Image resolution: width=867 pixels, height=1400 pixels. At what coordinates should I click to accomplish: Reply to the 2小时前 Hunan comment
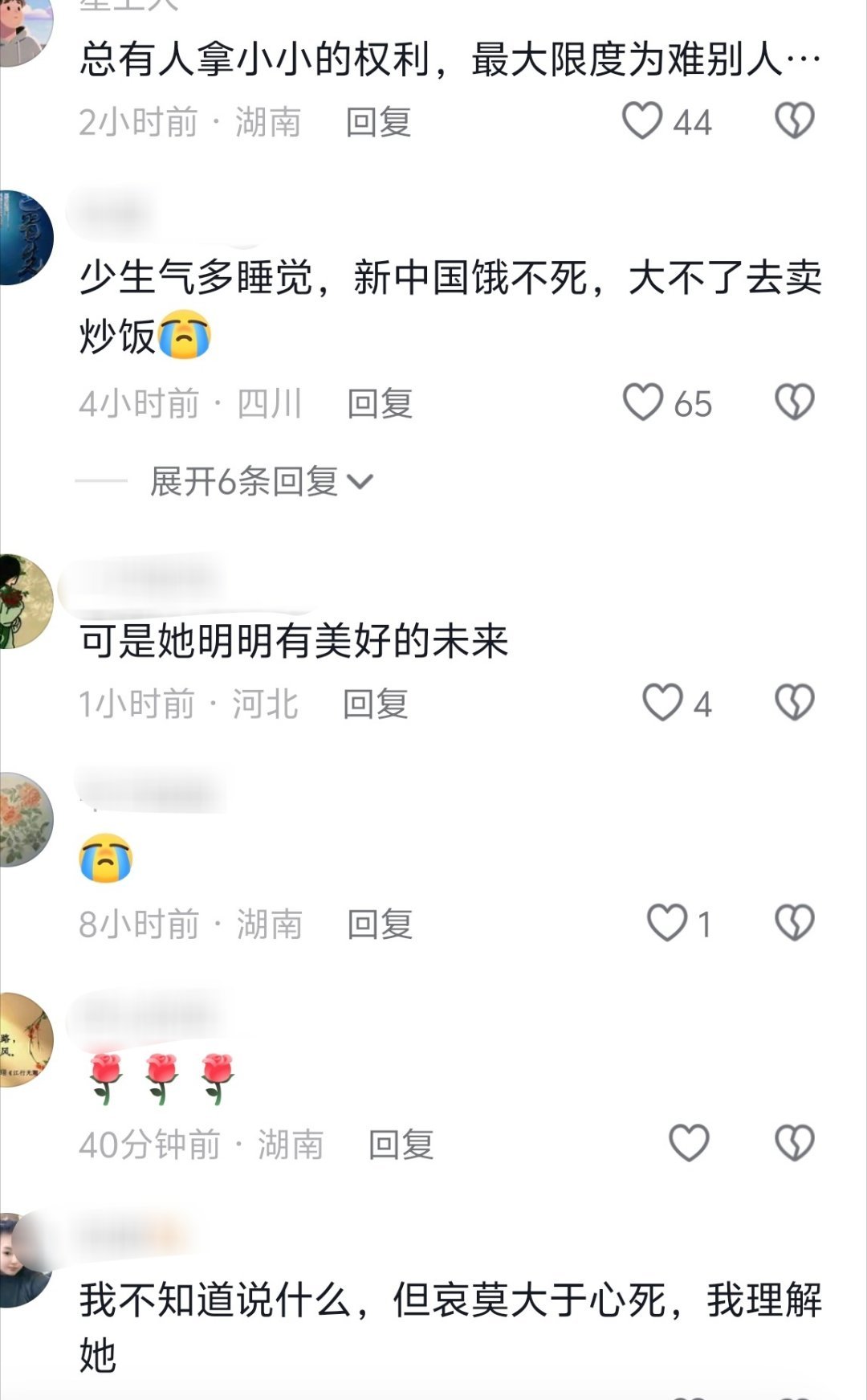(378, 122)
